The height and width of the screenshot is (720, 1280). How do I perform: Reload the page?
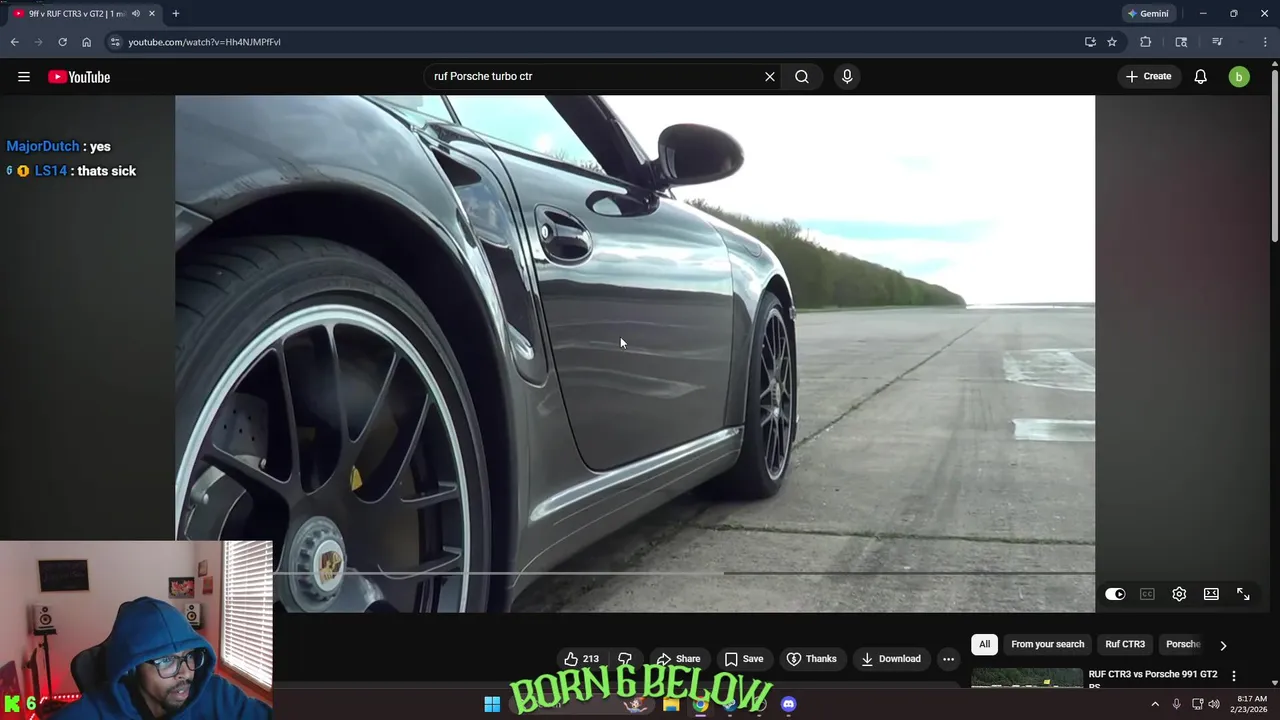coord(62,42)
